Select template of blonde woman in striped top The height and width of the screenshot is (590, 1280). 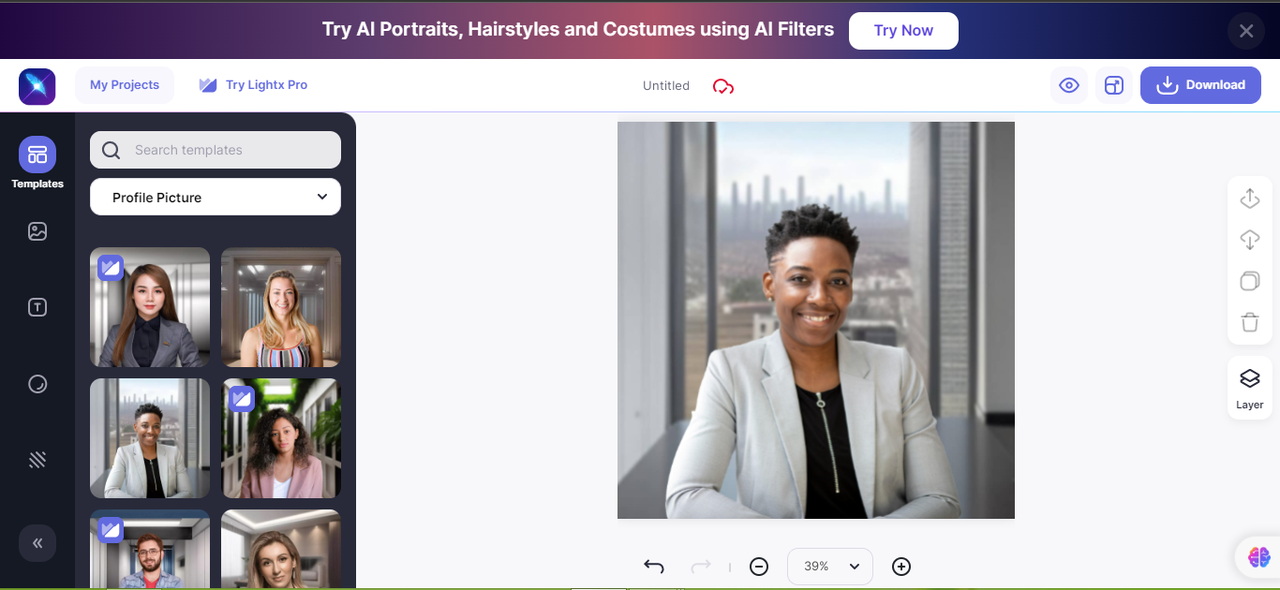pos(281,307)
